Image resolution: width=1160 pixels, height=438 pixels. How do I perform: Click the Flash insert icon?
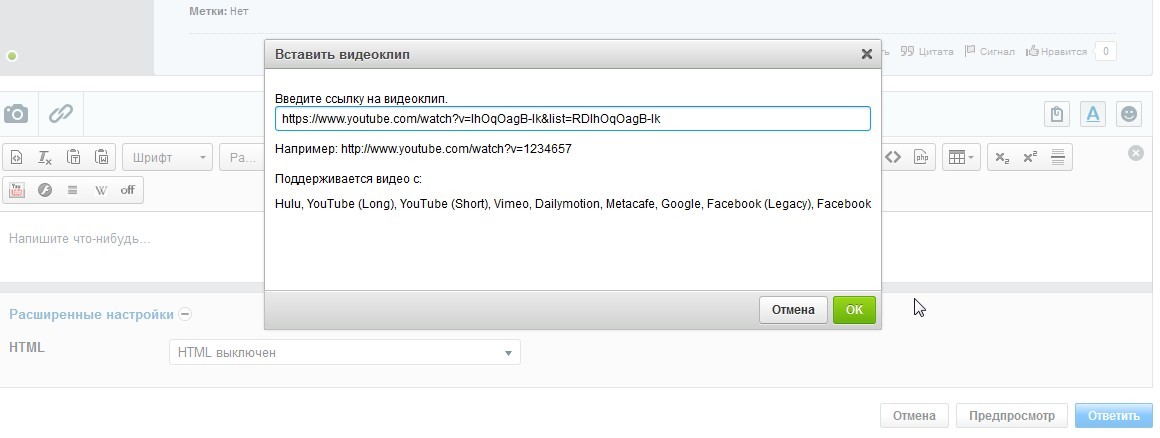45,190
